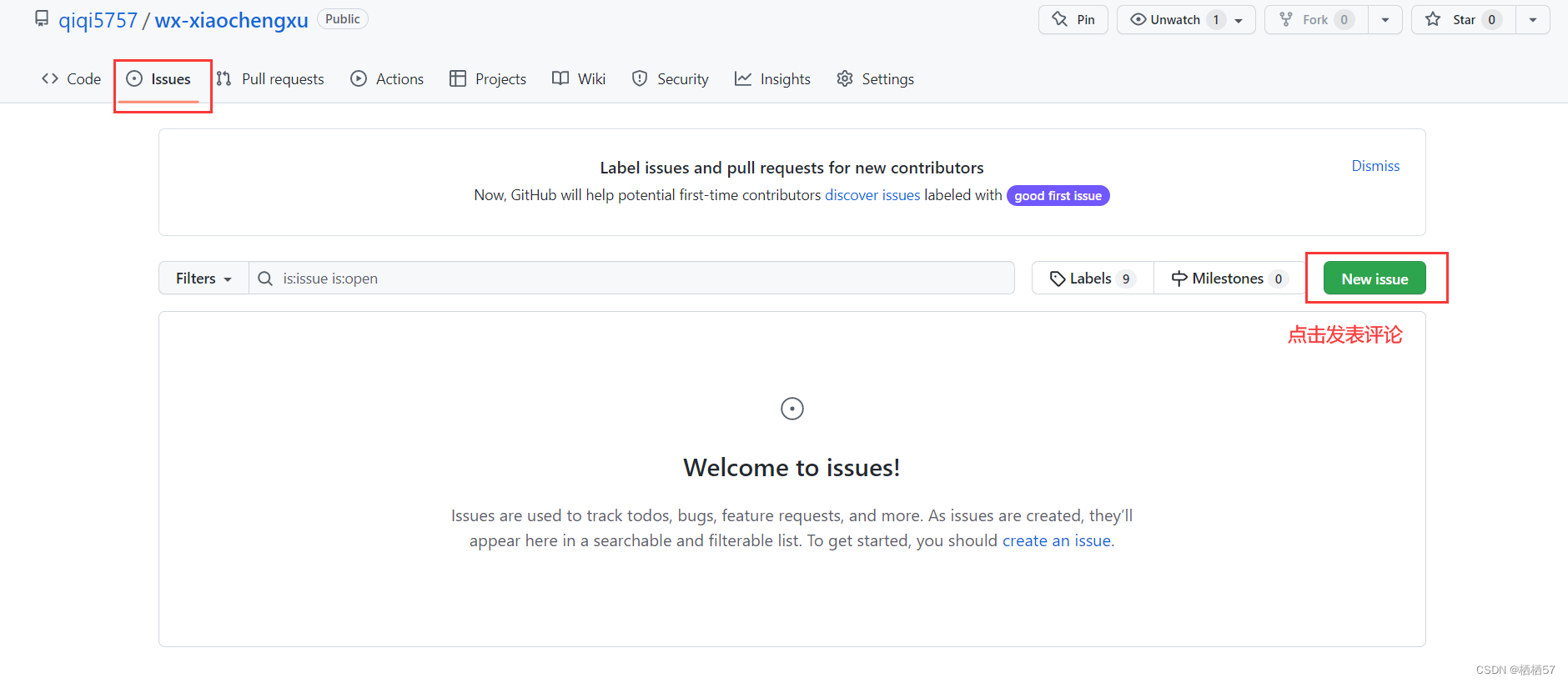Select the Issues tab
This screenshot has height=683, width=1568.
pos(158,78)
